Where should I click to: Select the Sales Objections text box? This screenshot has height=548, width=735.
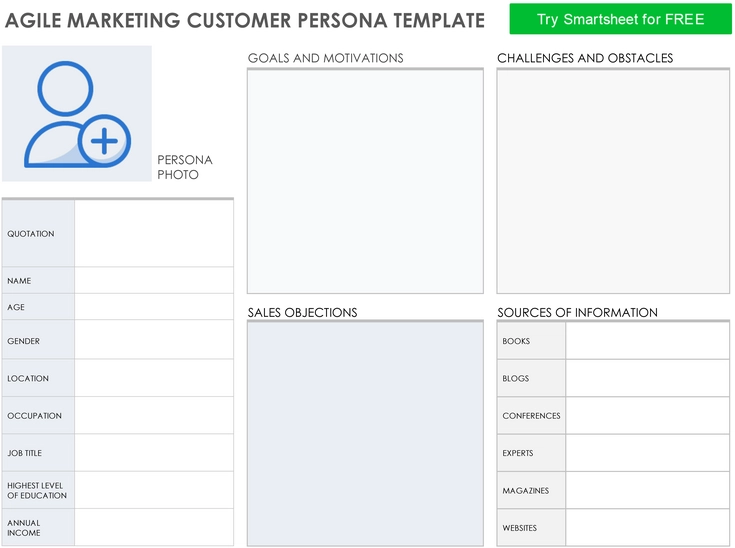coord(365,434)
